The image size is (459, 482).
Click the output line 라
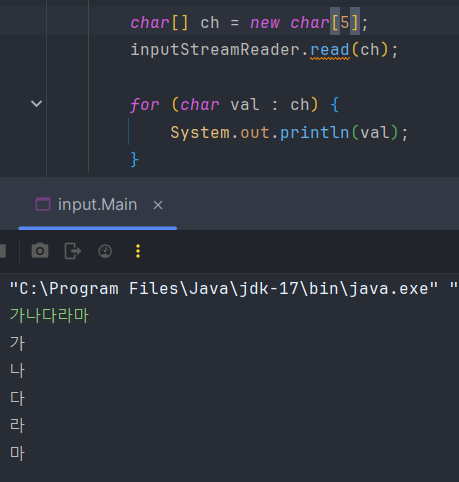tap(17, 425)
